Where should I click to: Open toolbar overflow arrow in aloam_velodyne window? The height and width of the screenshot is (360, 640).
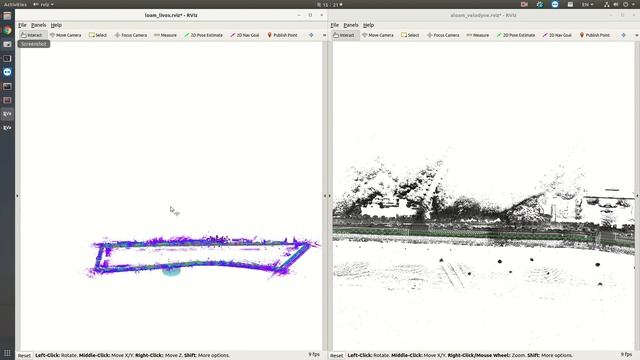tap(637, 36)
